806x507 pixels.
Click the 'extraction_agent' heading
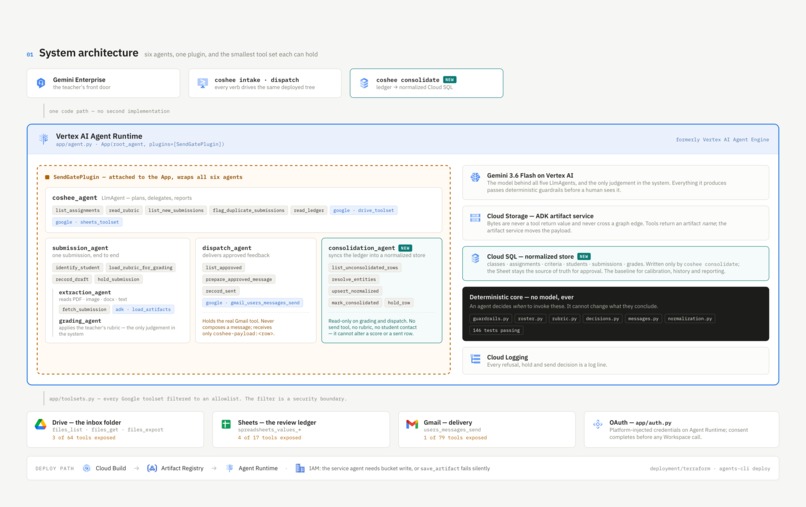pyautogui.click(x=84, y=292)
